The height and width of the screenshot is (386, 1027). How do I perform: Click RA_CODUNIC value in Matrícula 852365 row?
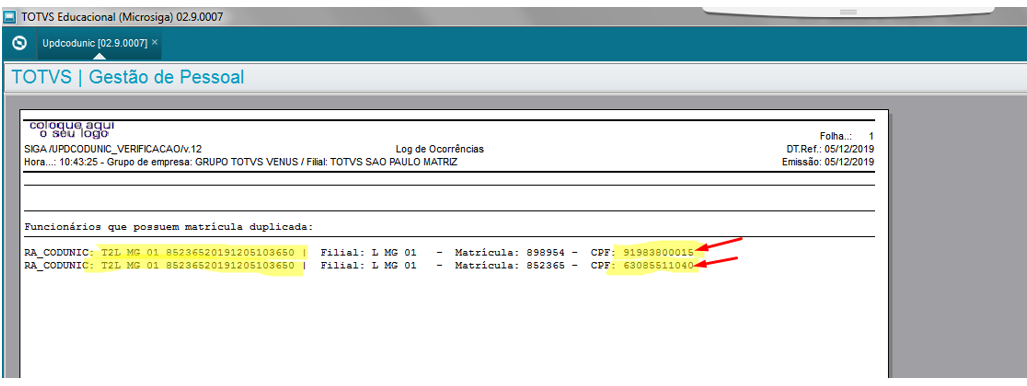coord(197,265)
